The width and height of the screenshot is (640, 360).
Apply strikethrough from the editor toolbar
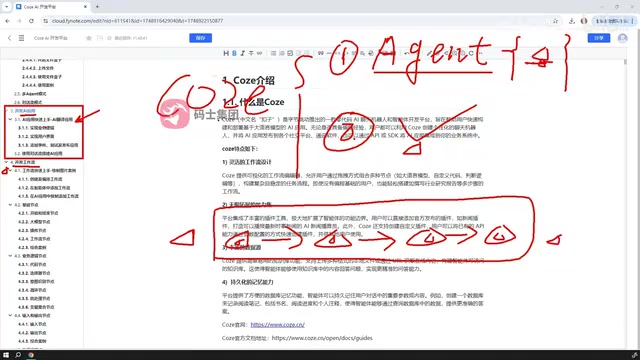coord(251,53)
